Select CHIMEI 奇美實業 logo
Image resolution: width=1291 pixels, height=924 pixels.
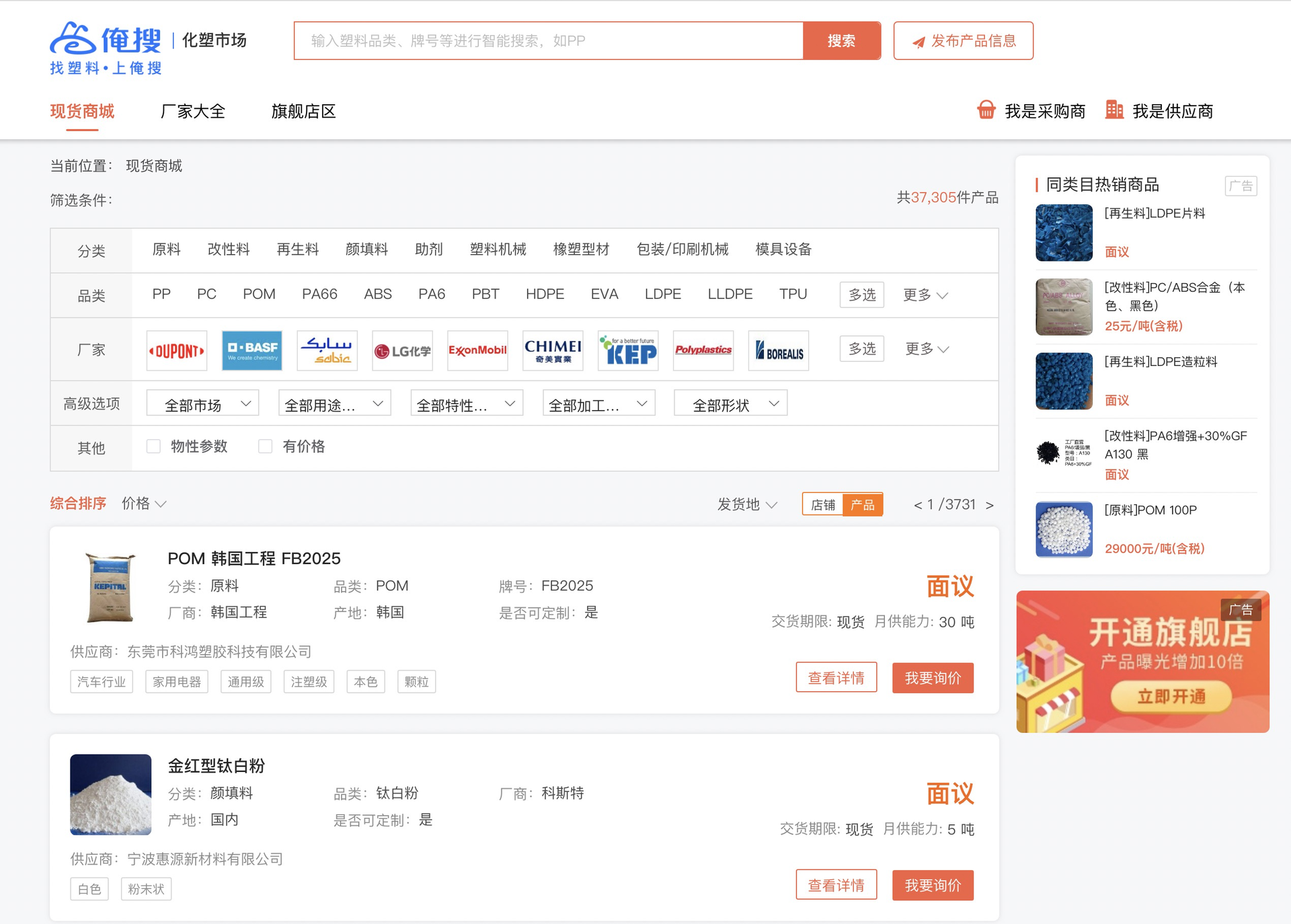coord(553,350)
